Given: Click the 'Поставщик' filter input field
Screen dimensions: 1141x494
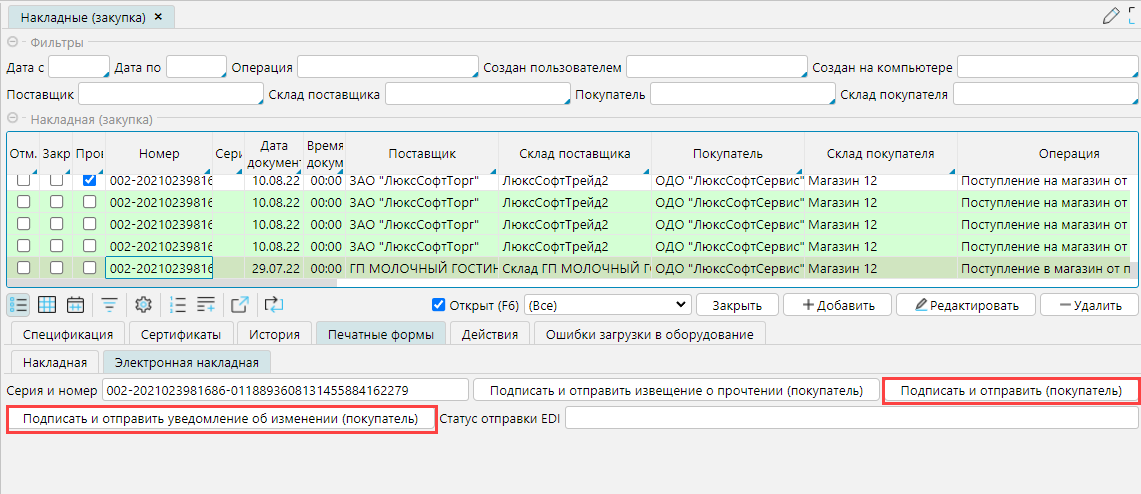Looking at the screenshot, I should coord(170,94).
